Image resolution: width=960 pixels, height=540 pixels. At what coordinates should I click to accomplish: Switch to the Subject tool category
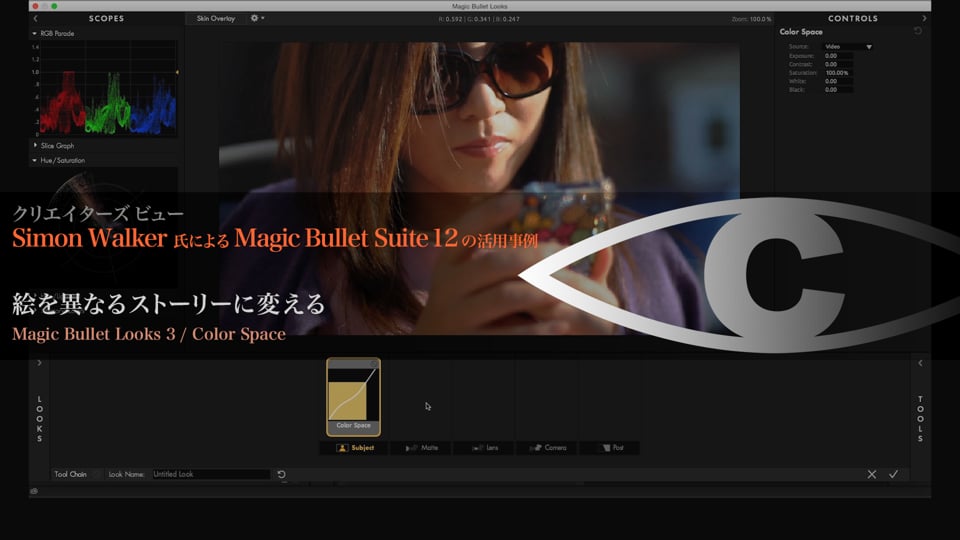click(354, 448)
